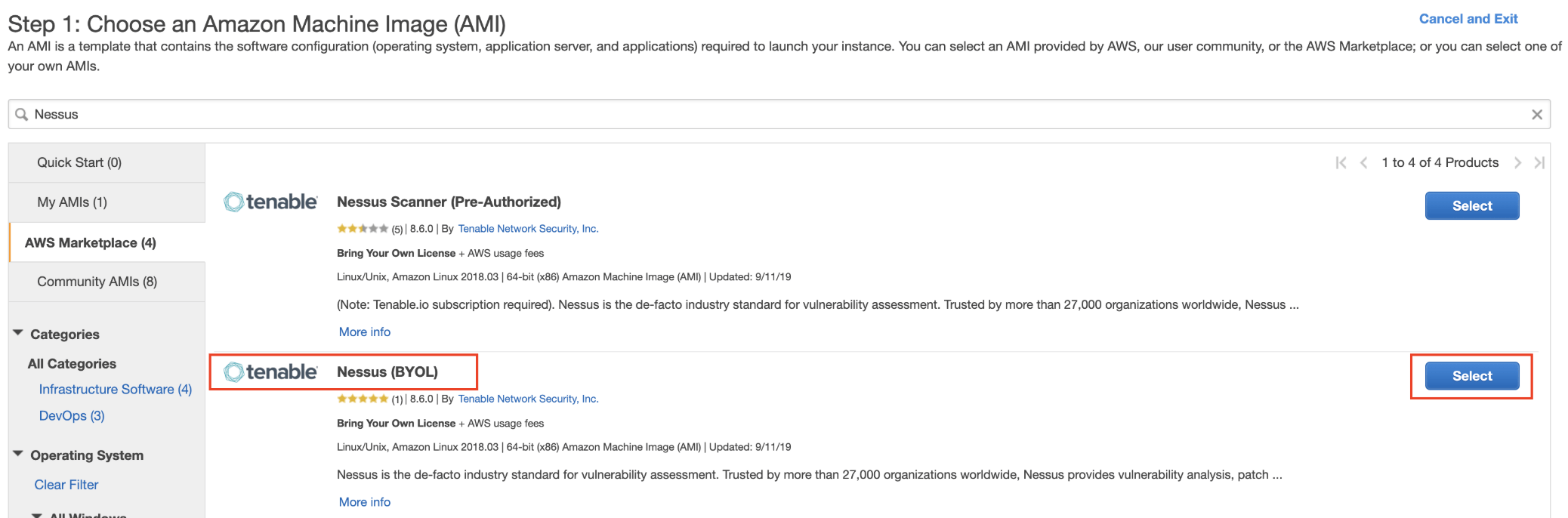Clear the Nessus search with the X icon

pos(1536,115)
